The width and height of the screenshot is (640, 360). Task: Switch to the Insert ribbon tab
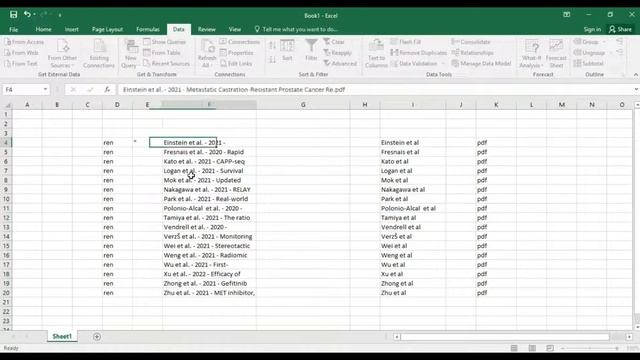click(71, 29)
